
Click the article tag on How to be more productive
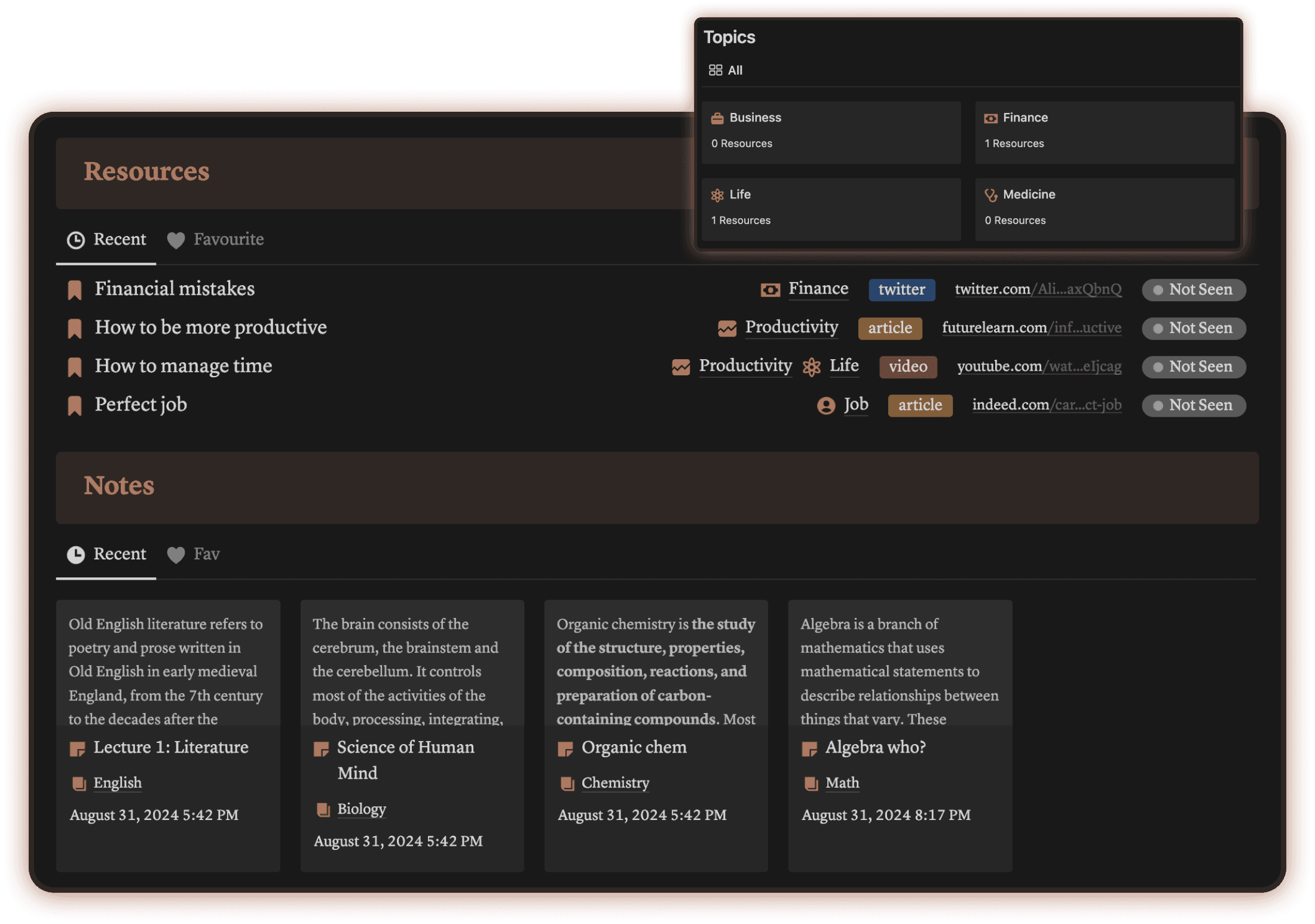click(890, 328)
